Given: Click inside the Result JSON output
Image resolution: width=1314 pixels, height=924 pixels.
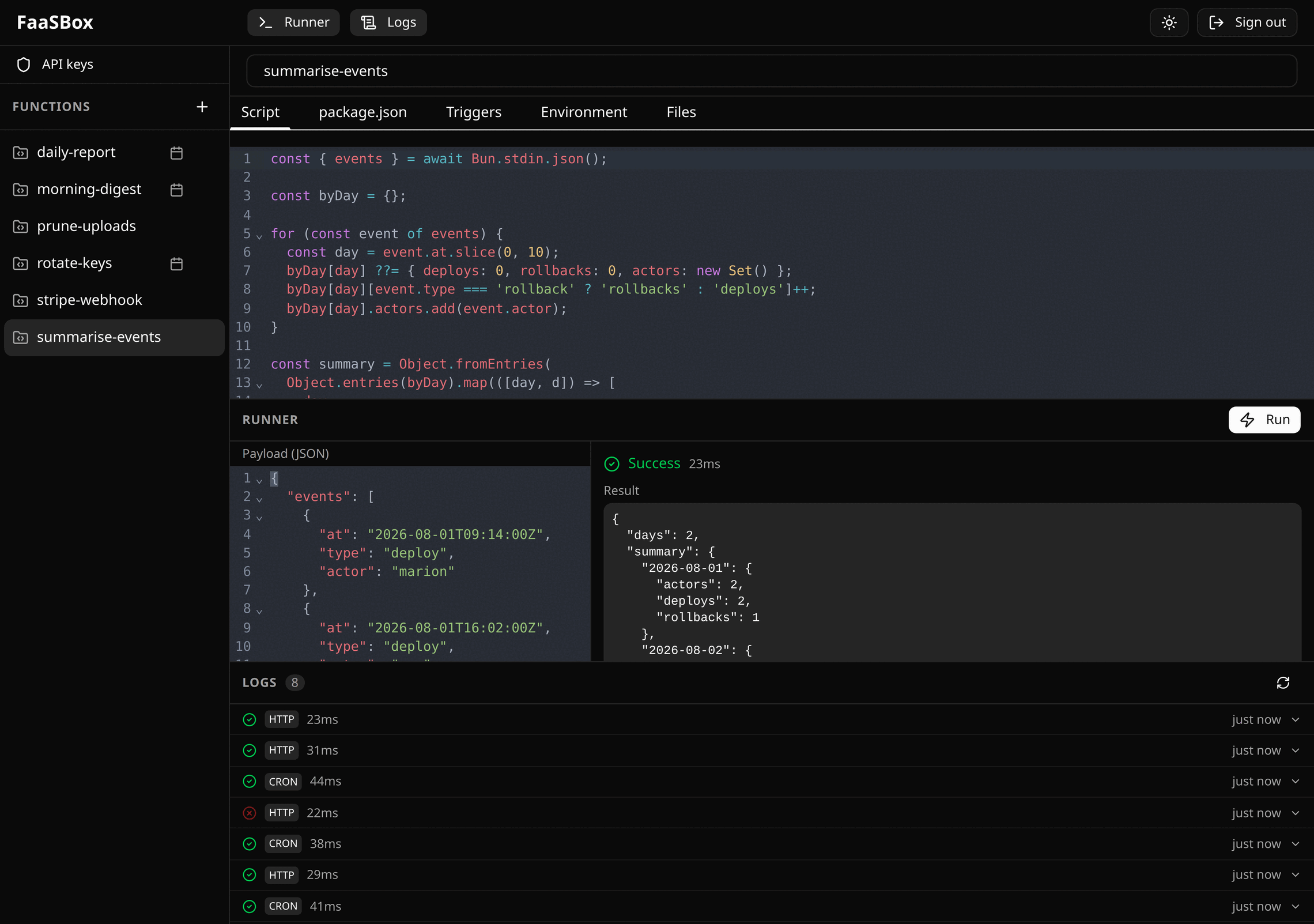Looking at the screenshot, I should (x=952, y=582).
